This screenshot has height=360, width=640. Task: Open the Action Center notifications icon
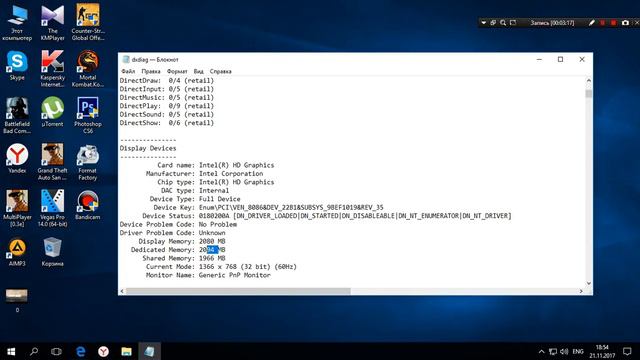[627, 351]
